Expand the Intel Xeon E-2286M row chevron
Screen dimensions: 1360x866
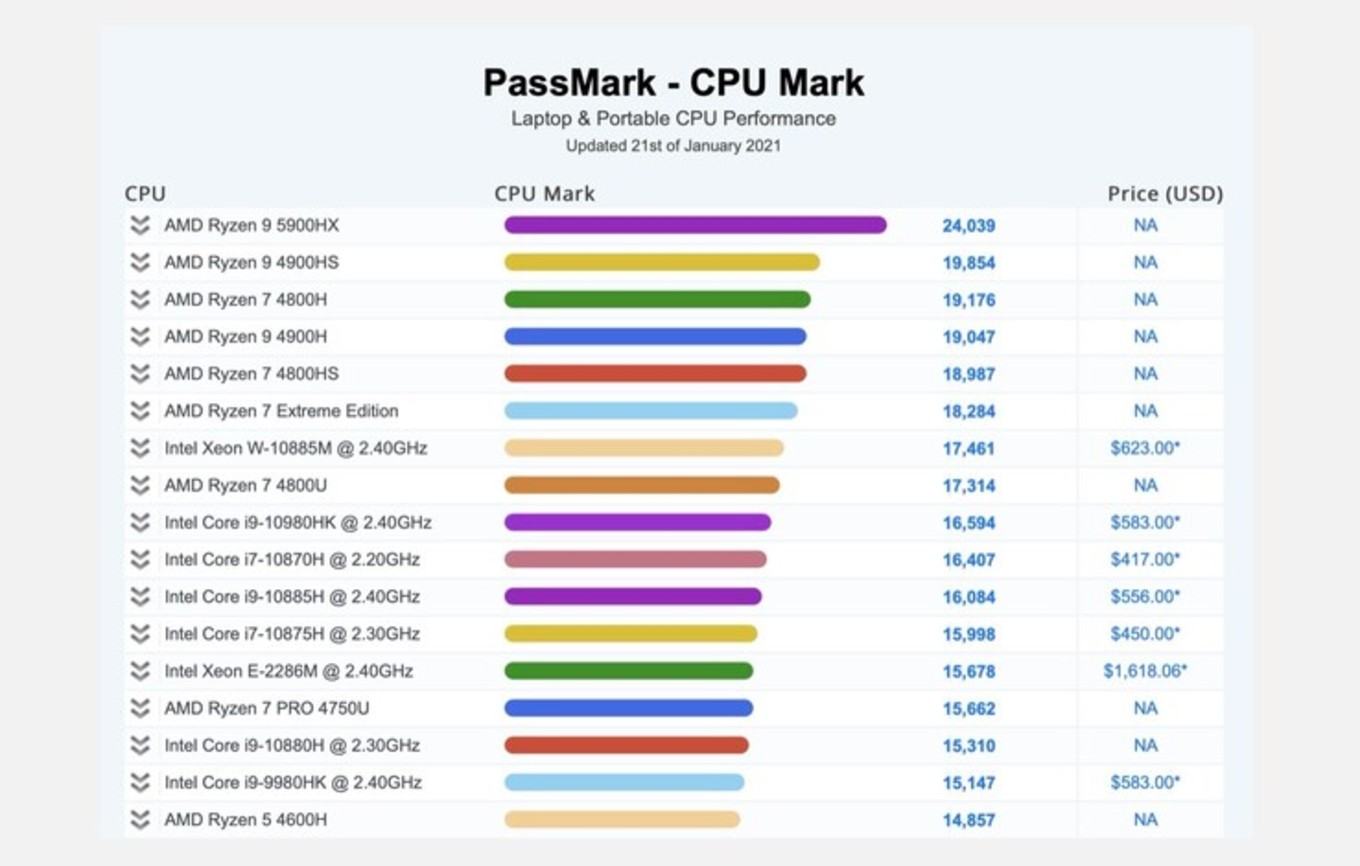coord(140,671)
